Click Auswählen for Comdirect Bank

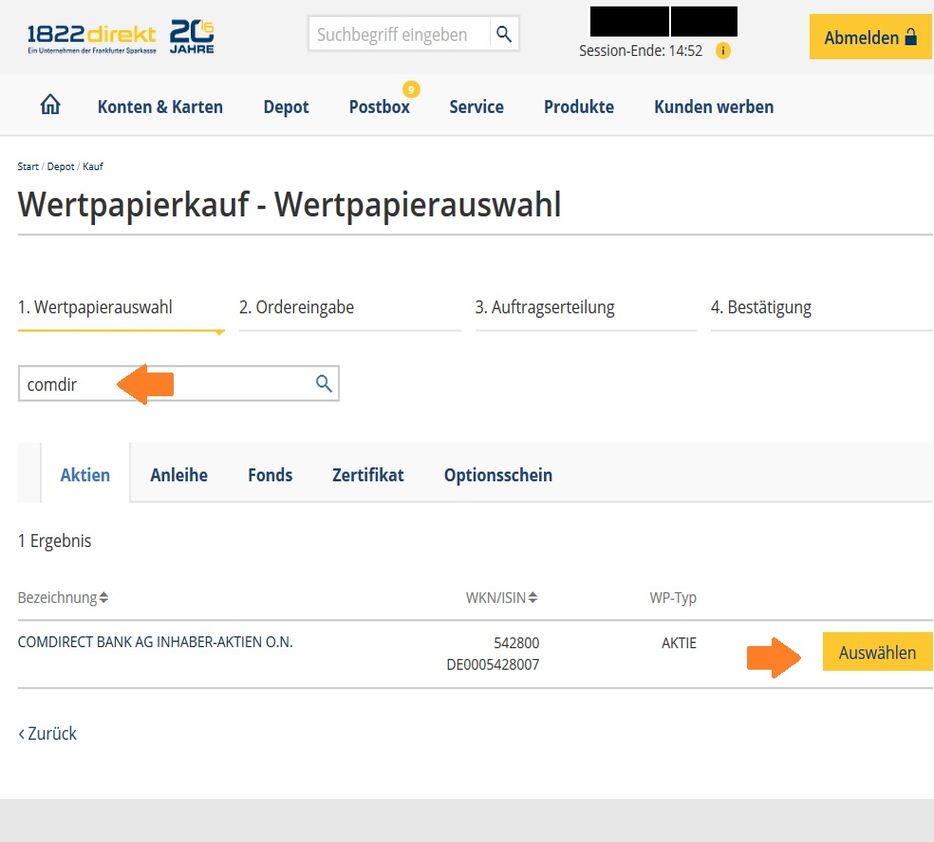tap(877, 652)
